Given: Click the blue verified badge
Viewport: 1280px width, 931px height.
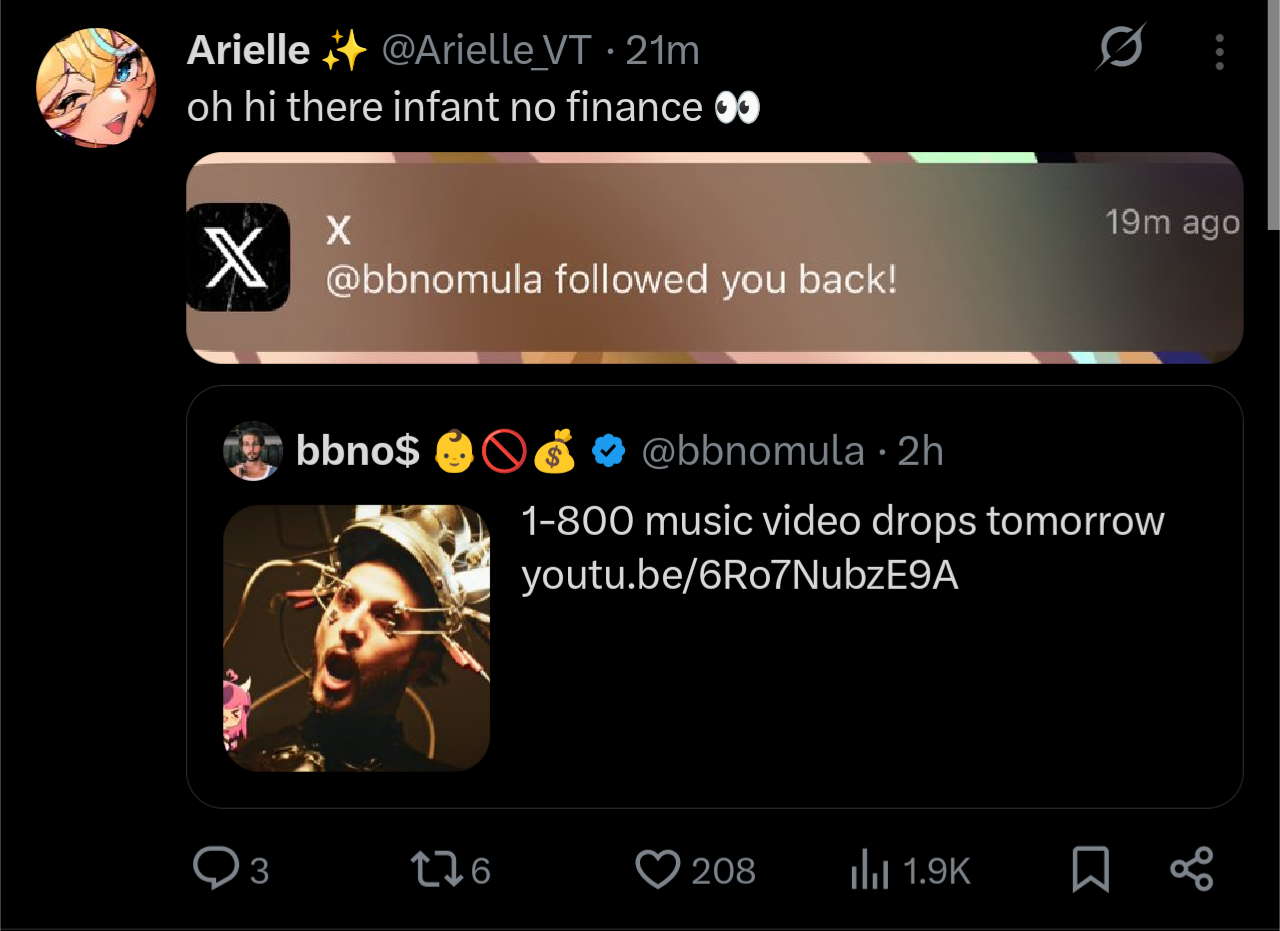Looking at the screenshot, I should tap(608, 452).
